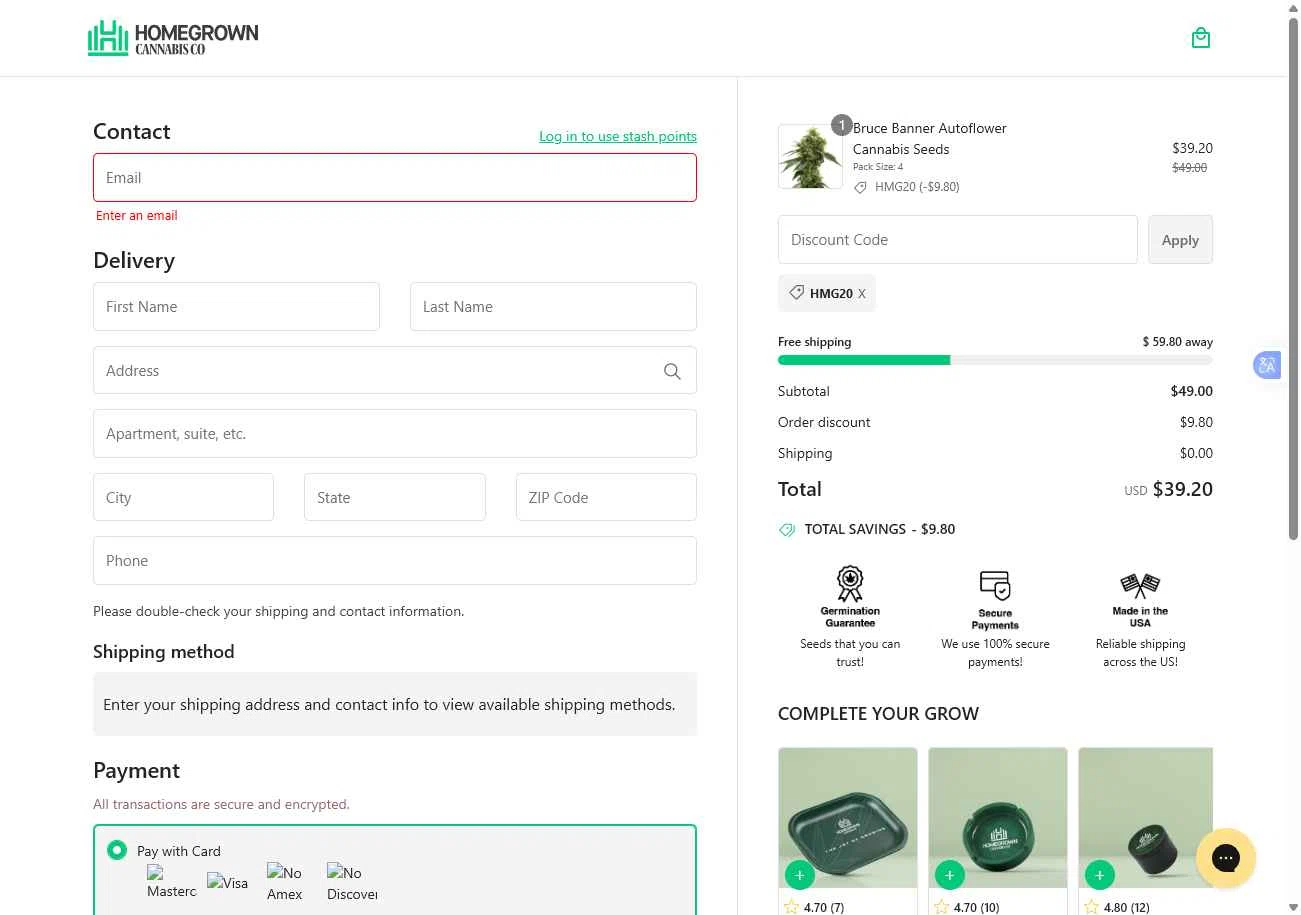Focus the ZIP Code field
The height and width of the screenshot is (915, 1301).
(606, 497)
